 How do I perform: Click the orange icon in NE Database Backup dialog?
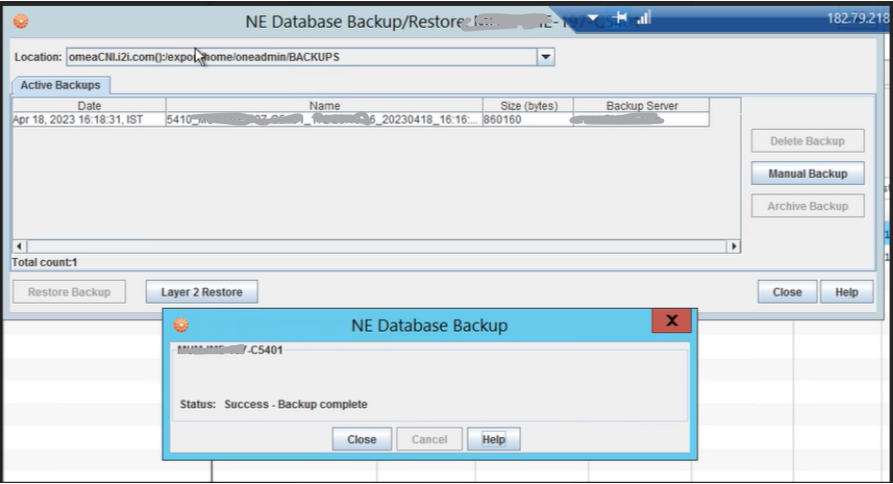click(x=181, y=325)
